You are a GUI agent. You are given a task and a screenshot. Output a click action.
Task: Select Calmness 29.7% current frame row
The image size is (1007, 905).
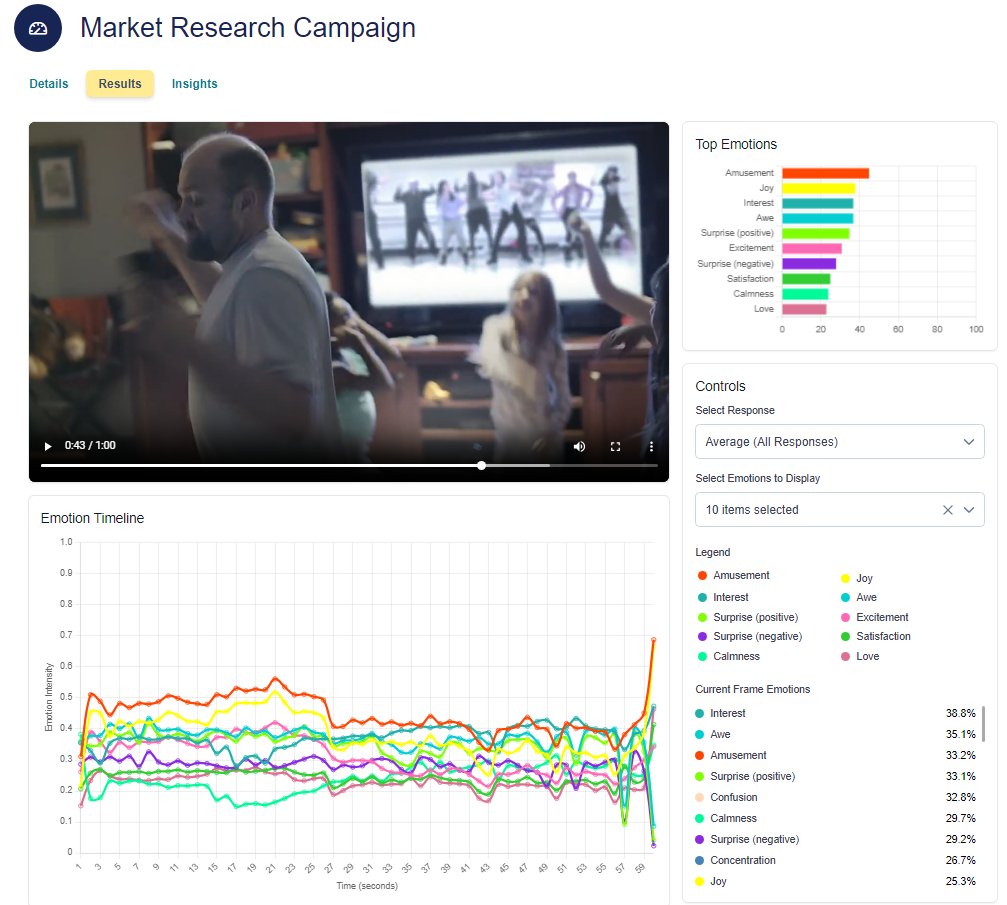[836, 818]
